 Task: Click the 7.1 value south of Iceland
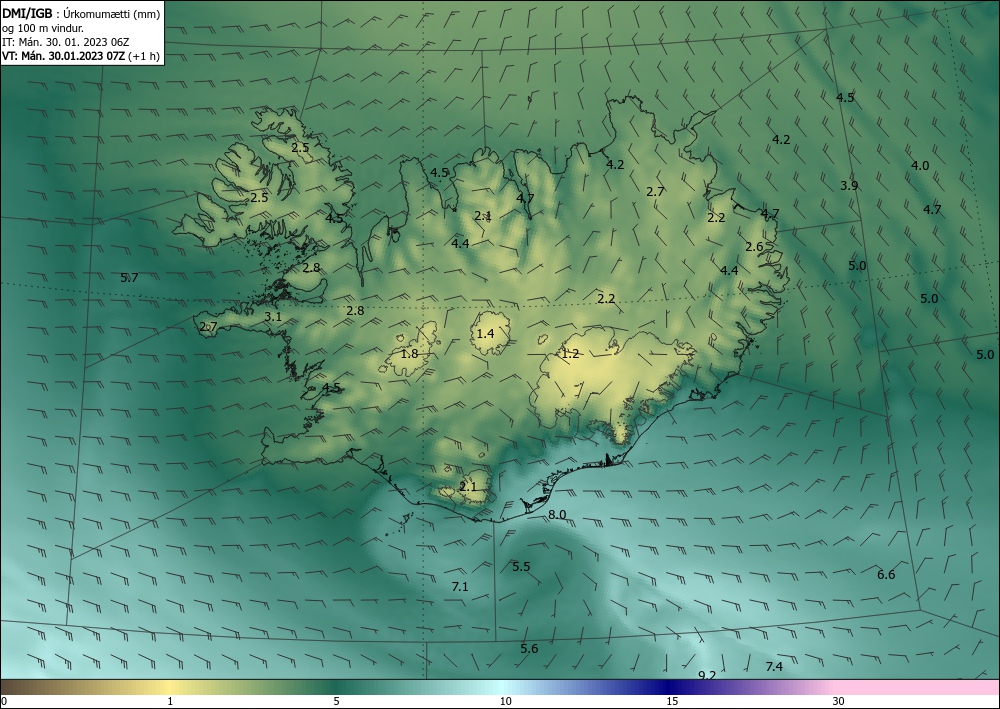tap(460, 587)
